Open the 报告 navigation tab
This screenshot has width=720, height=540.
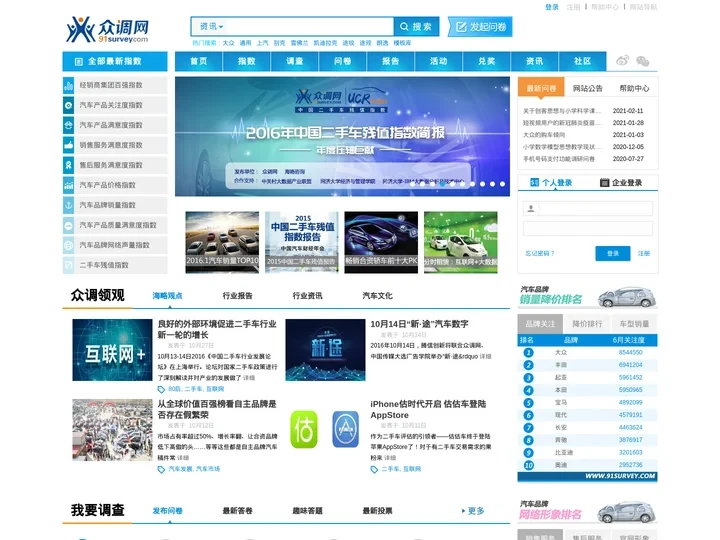[x=391, y=62]
